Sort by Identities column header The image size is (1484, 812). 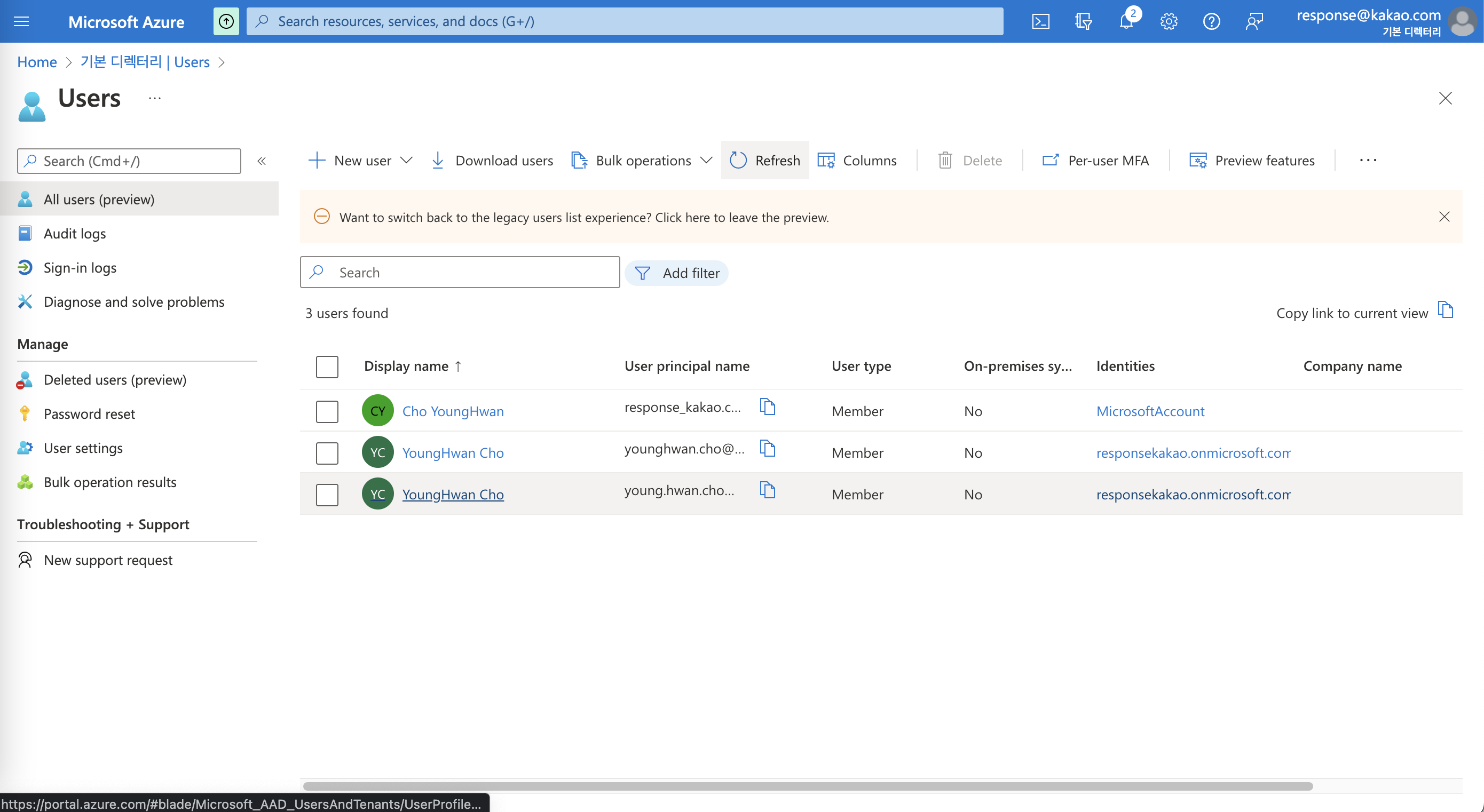click(x=1125, y=365)
